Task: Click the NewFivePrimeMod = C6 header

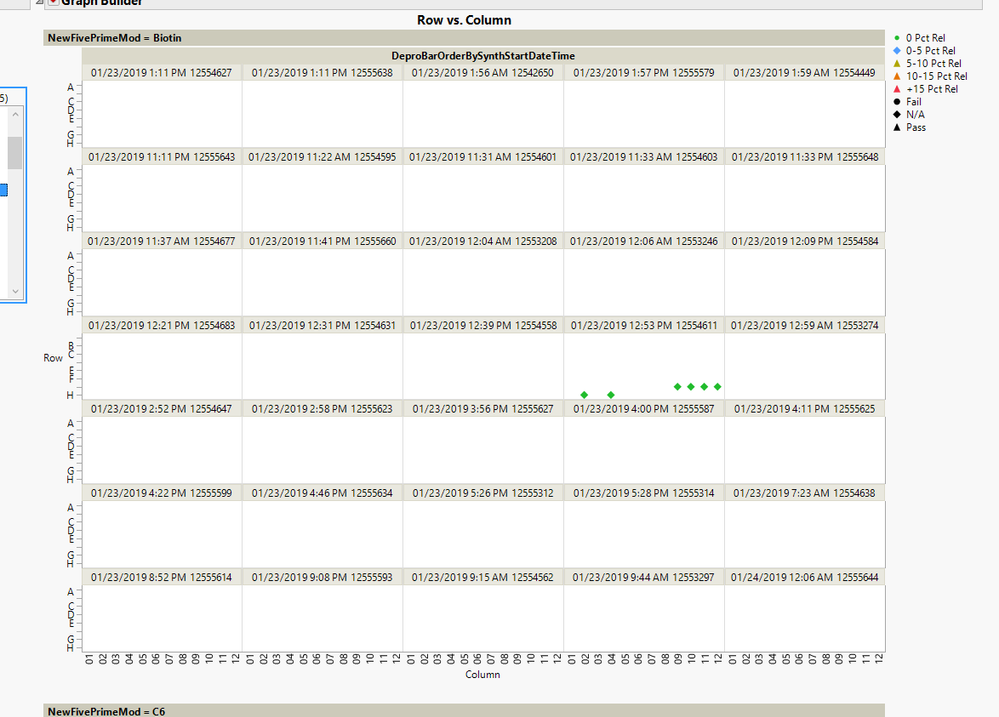Action: [106, 711]
